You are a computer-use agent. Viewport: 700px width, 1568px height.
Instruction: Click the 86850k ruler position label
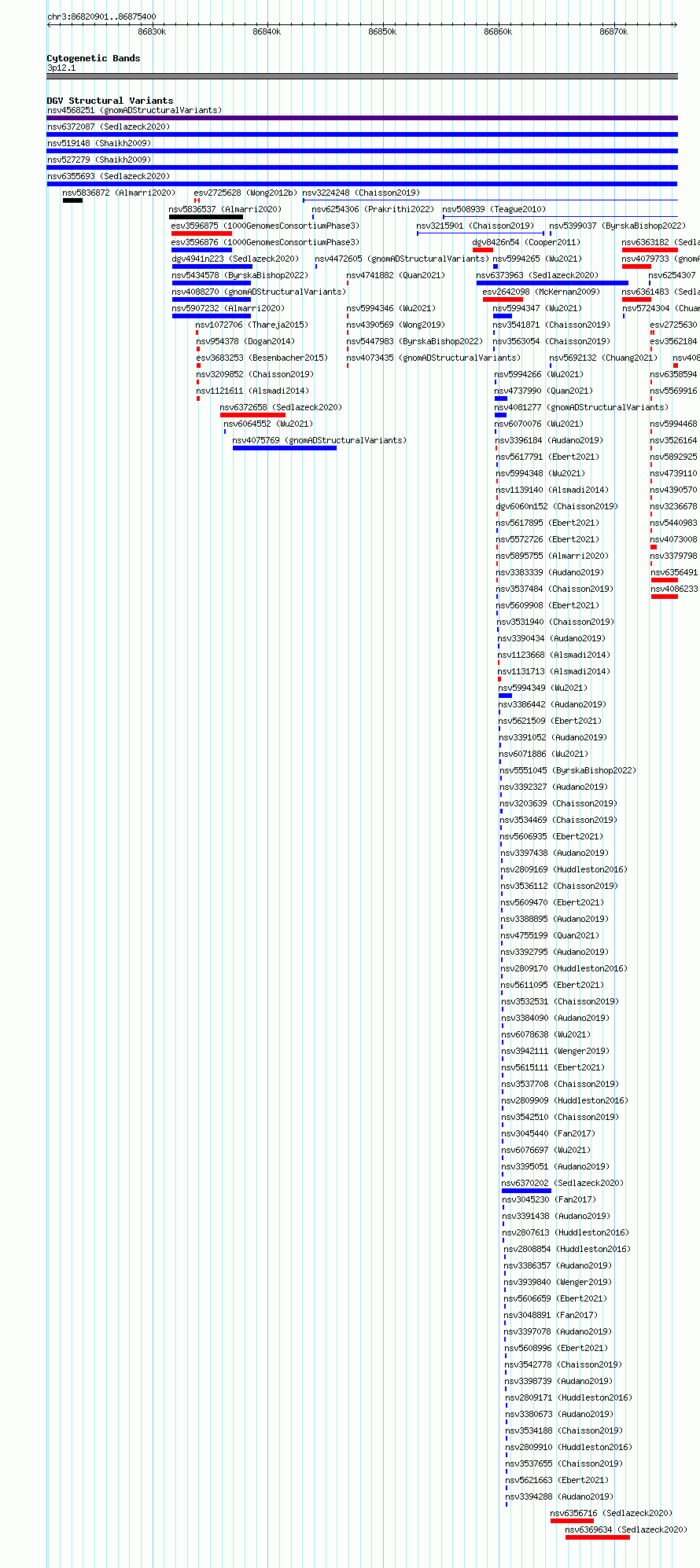pyautogui.click(x=382, y=31)
